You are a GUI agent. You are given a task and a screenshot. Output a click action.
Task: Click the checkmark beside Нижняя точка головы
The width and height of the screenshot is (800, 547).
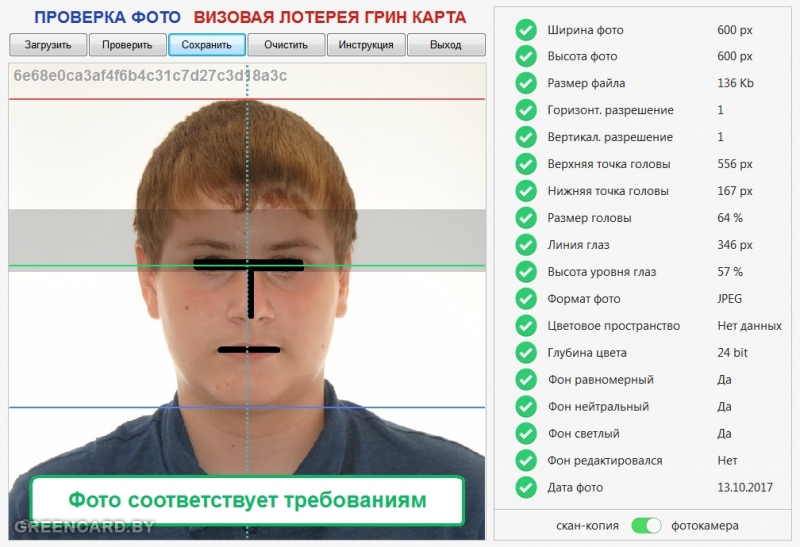pos(526,191)
